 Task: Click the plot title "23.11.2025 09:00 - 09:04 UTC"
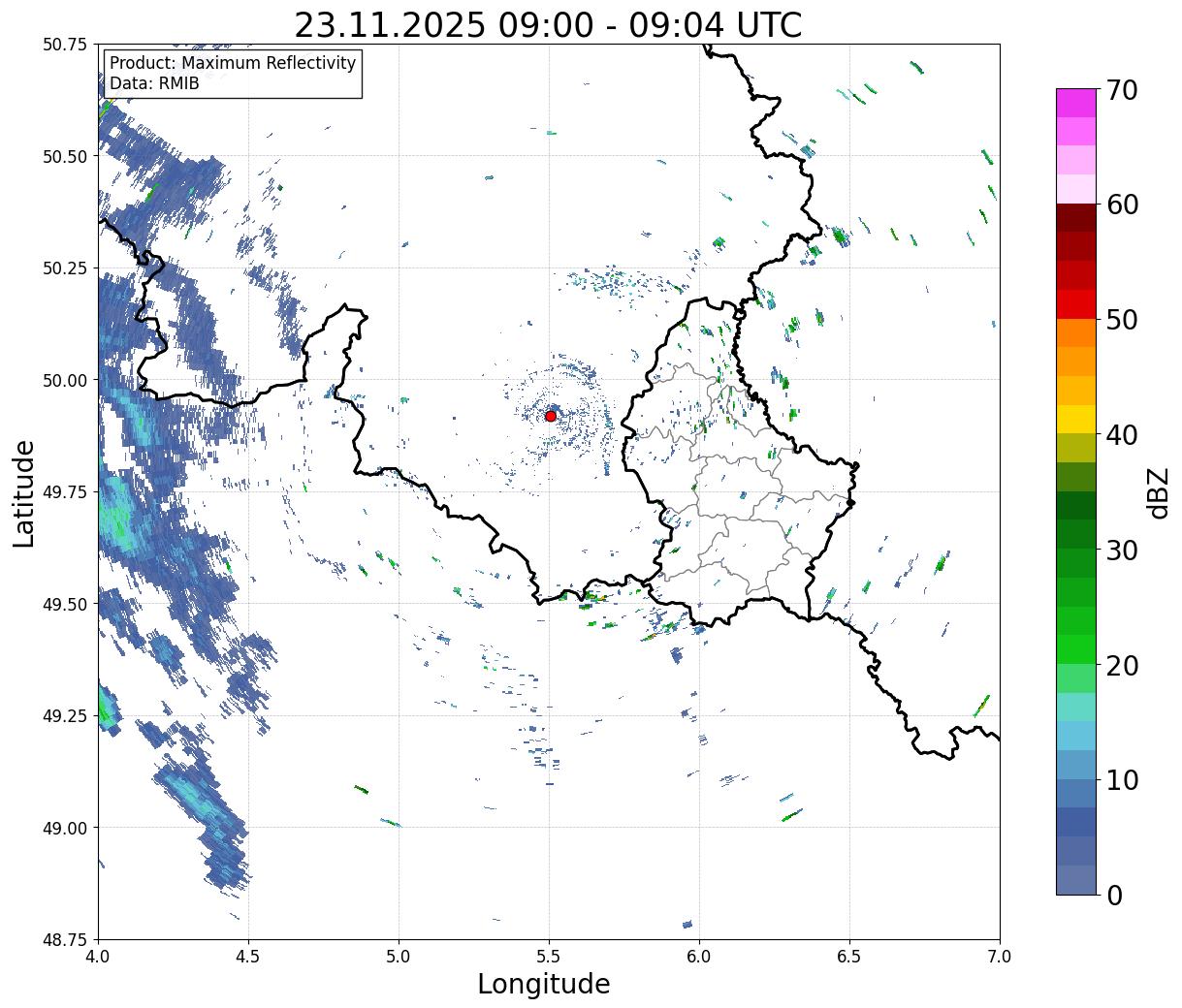tap(548, 25)
